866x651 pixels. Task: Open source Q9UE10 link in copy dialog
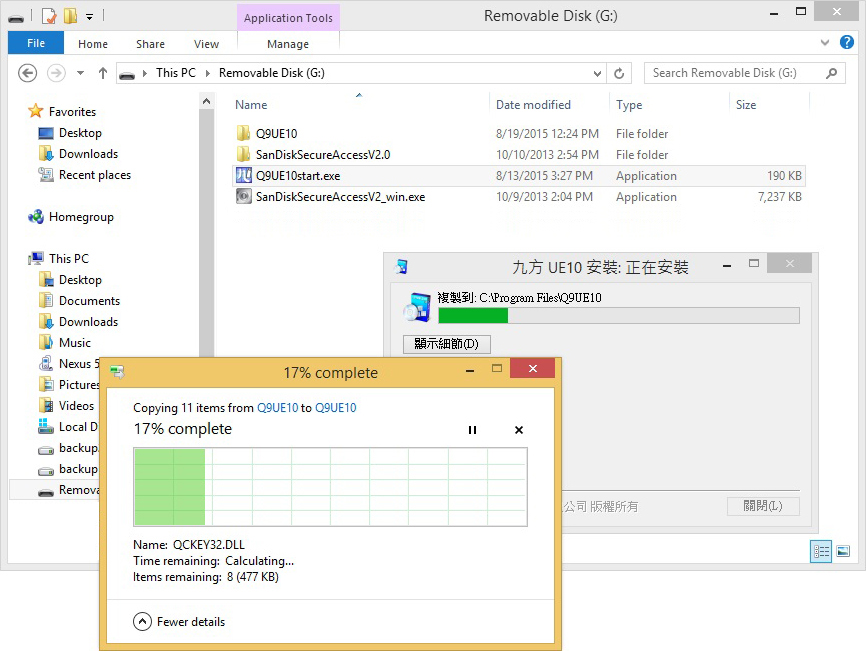[277, 407]
